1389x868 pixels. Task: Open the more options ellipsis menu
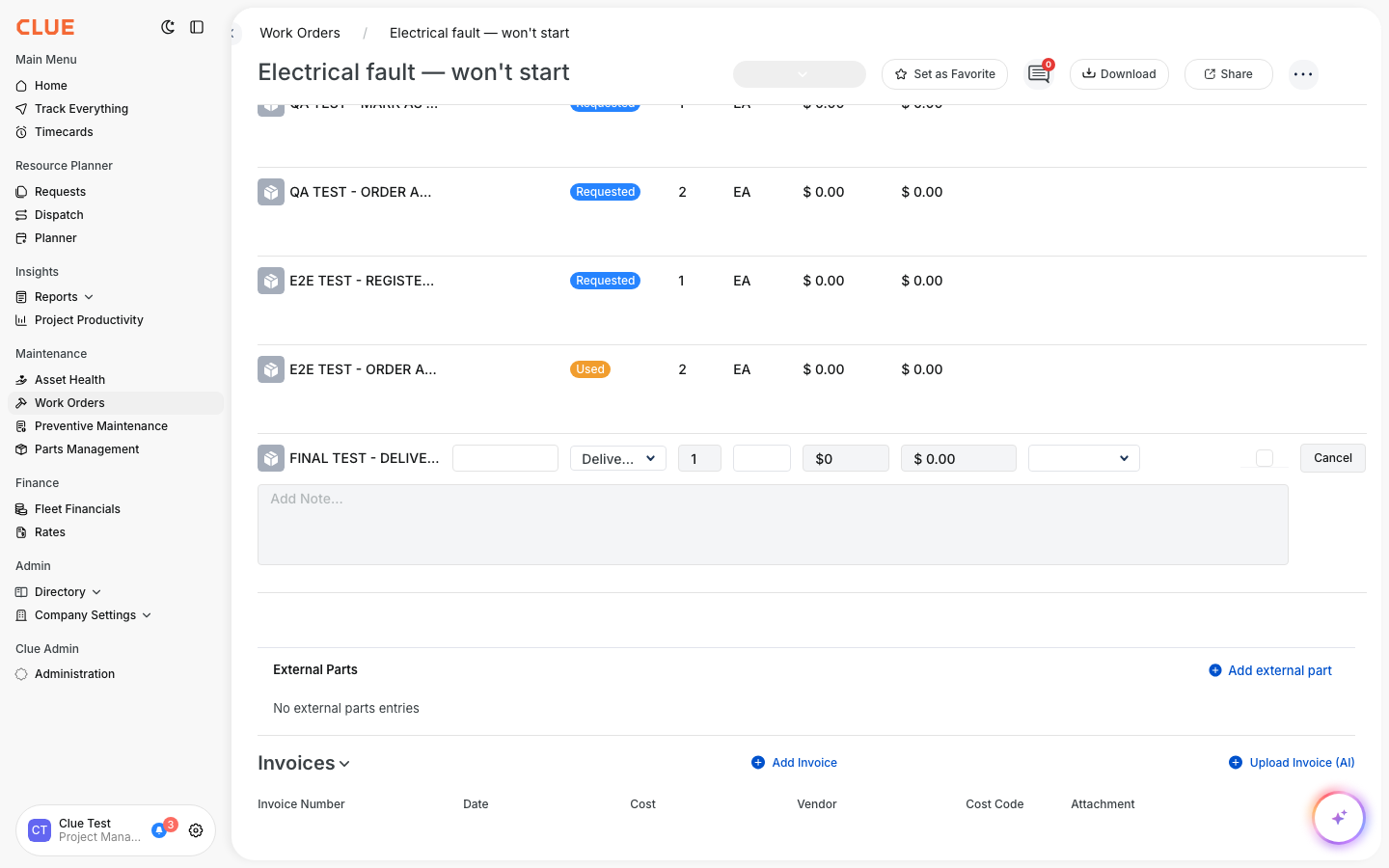(x=1303, y=74)
